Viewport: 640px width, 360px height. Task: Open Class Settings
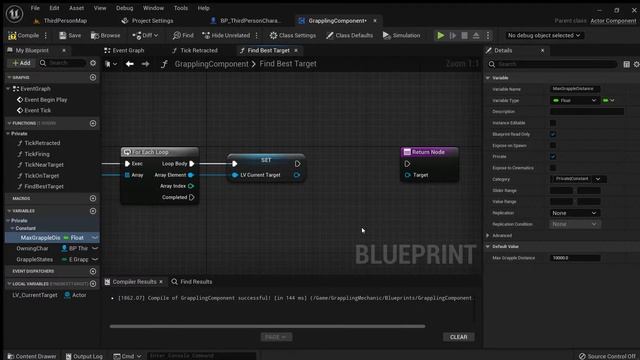[x=293, y=36]
